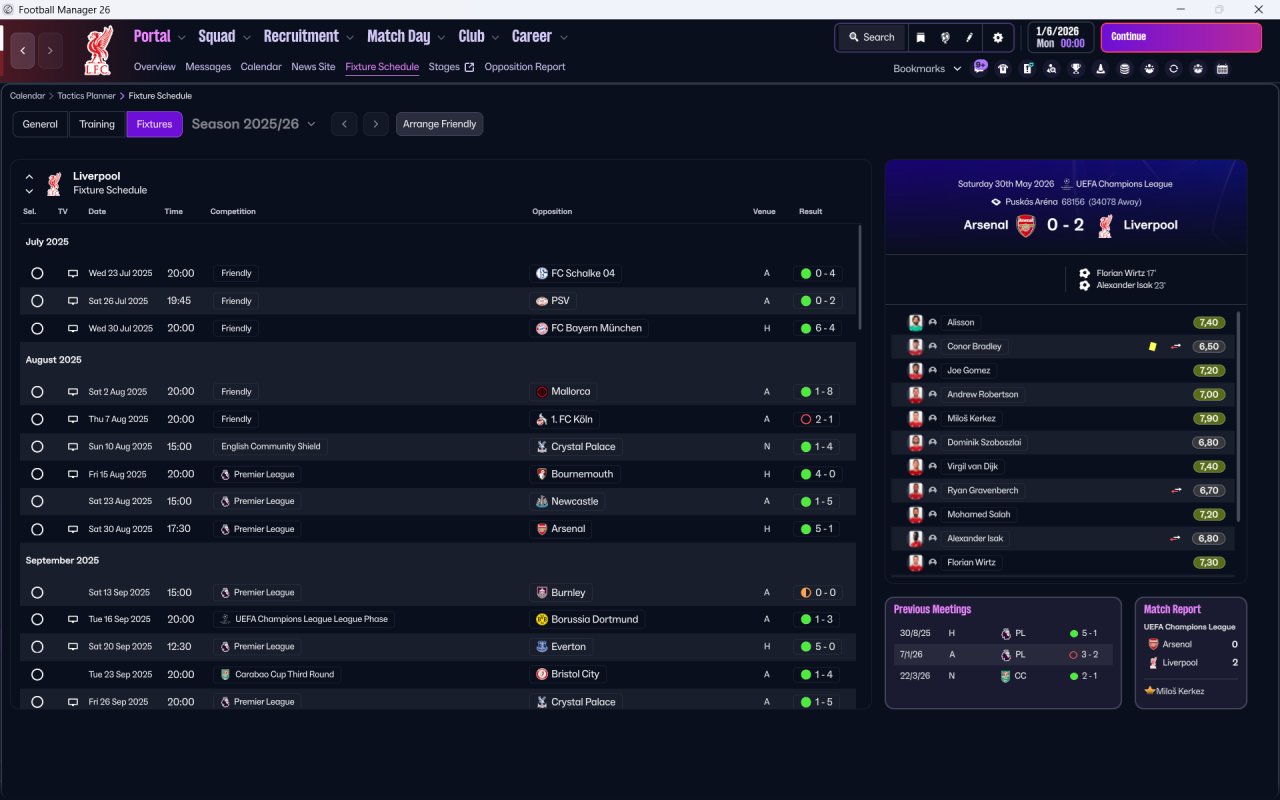Select the radio button for the Mallorca fixture
This screenshot has width=1280, height=800.
[x=37, y=392]
